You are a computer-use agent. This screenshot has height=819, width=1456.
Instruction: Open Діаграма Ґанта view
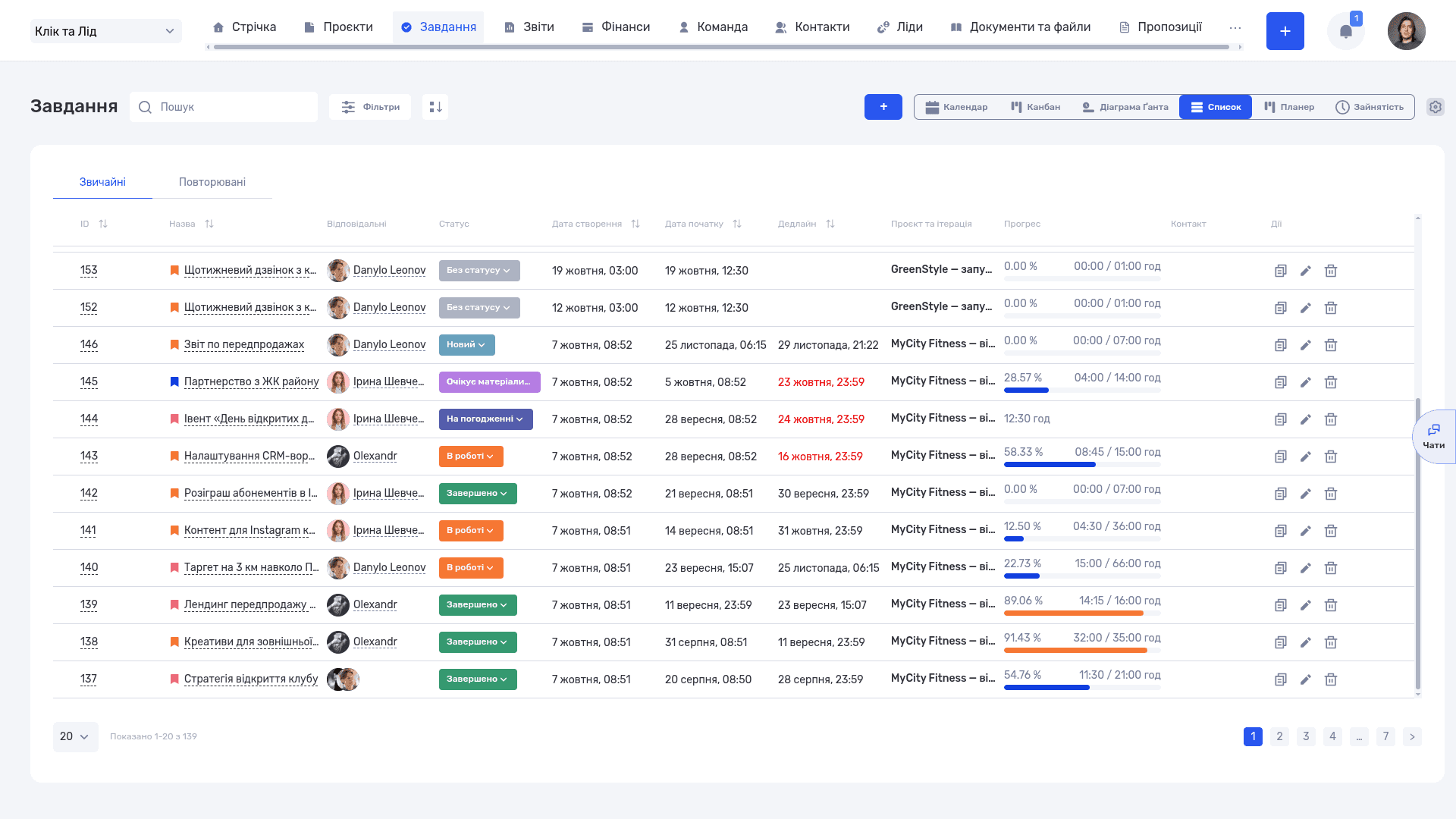pyautogui.click(x=1125, y=107)
